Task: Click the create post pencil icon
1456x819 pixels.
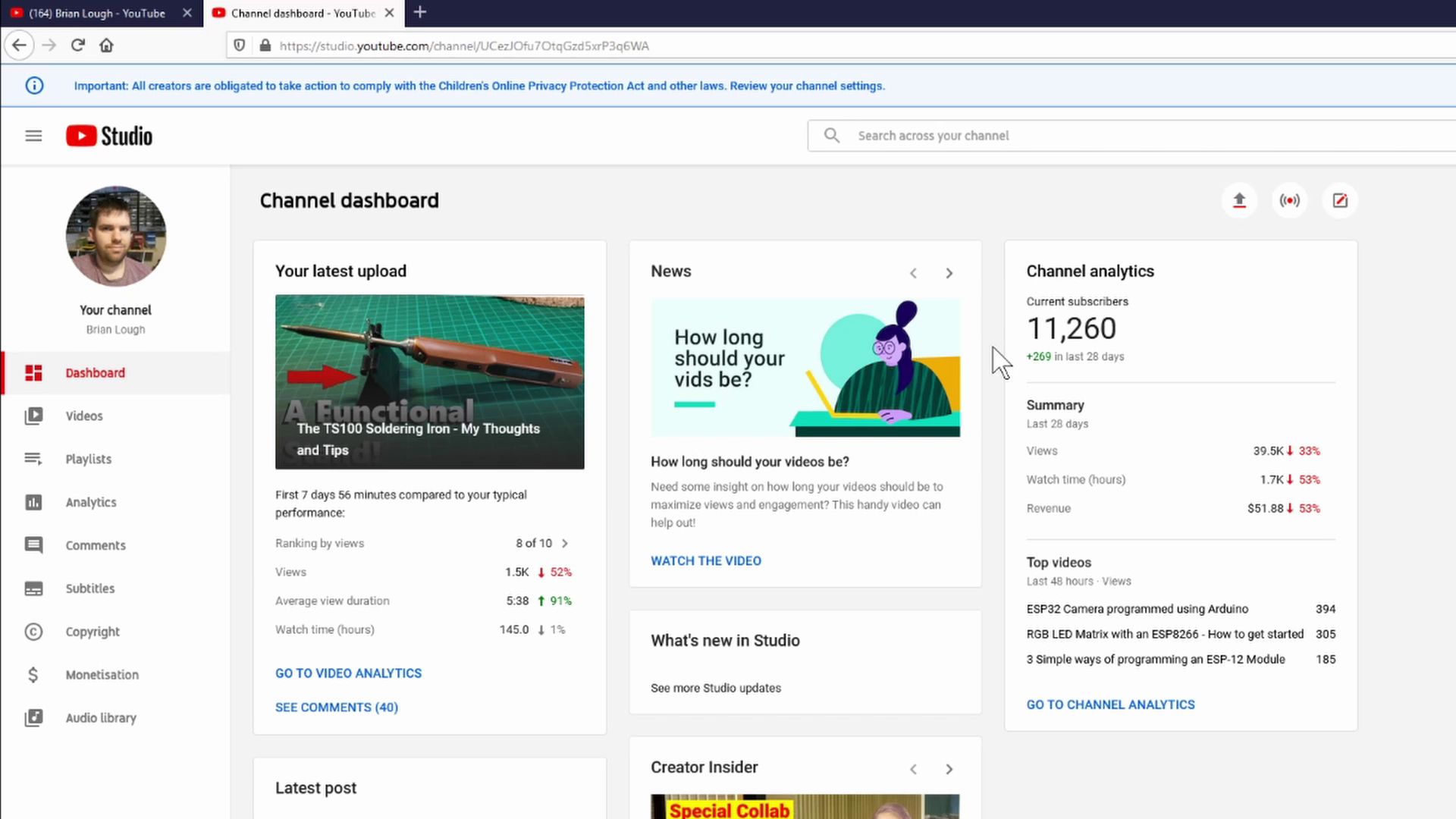Action: [x=1340, y=200]
